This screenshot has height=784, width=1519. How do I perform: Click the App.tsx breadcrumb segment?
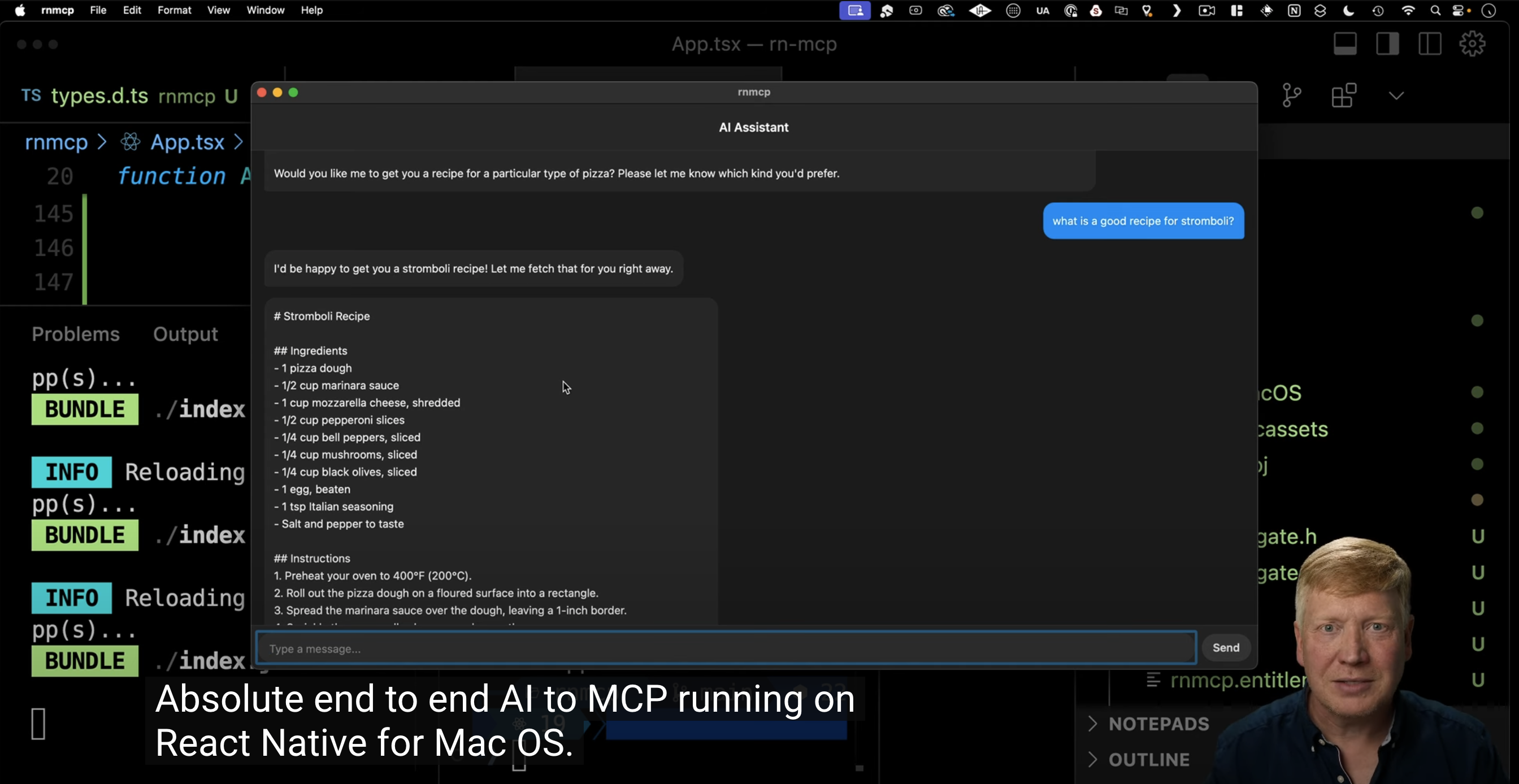[x=187, y=142]
